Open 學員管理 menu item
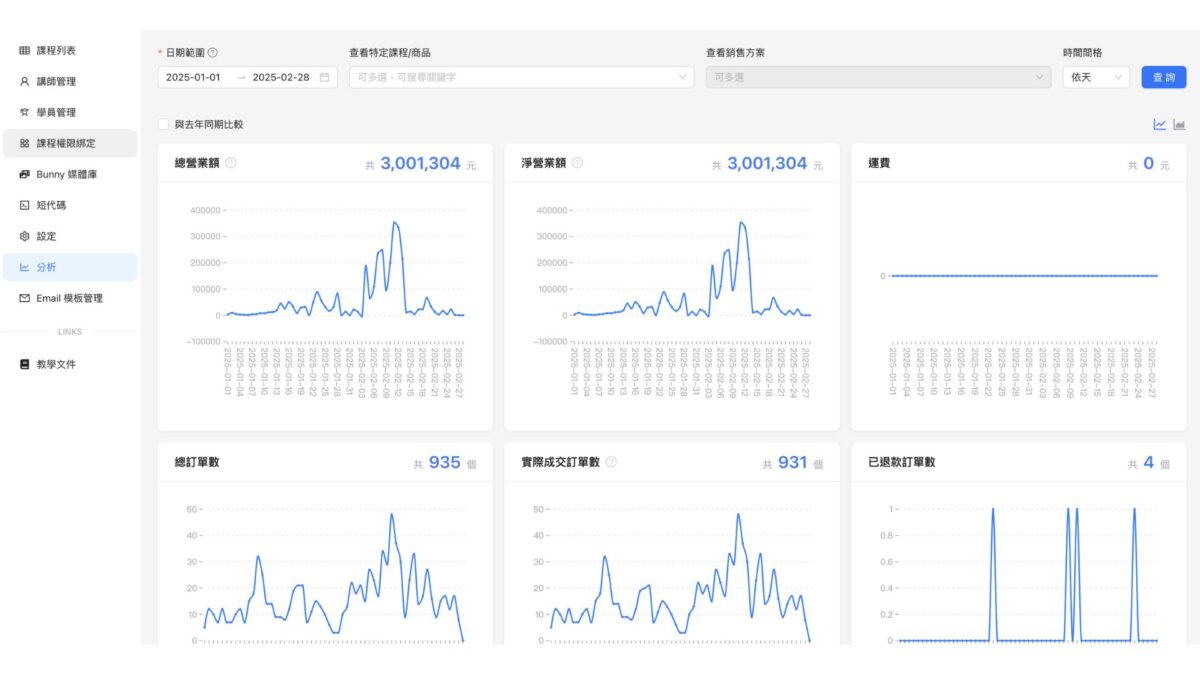Viewport: 1200px width, 675px height. click(x=56, y=112)
